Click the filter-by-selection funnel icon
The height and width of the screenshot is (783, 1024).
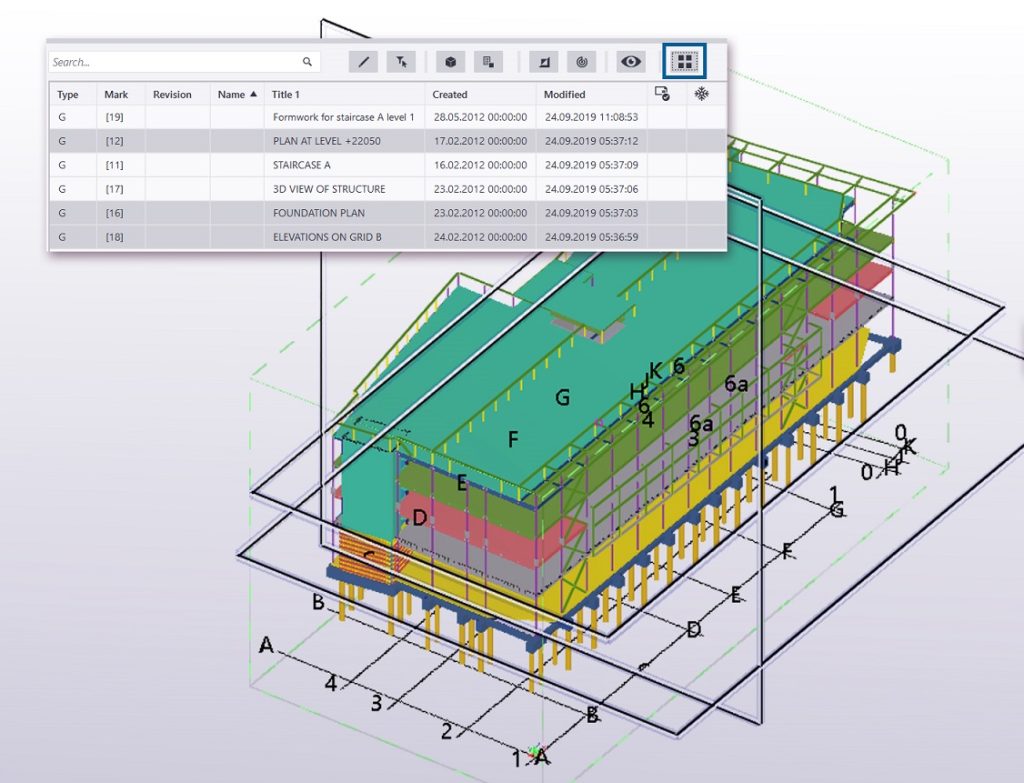pyautogui.click(x=401, y=62)
